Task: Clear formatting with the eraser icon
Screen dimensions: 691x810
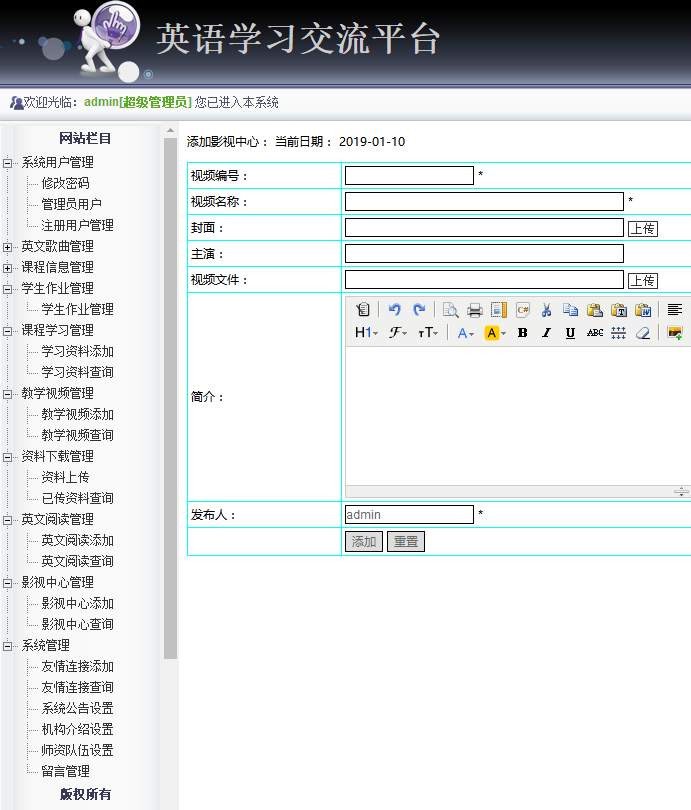Action: pyautogui.click(x=643, y=333)
